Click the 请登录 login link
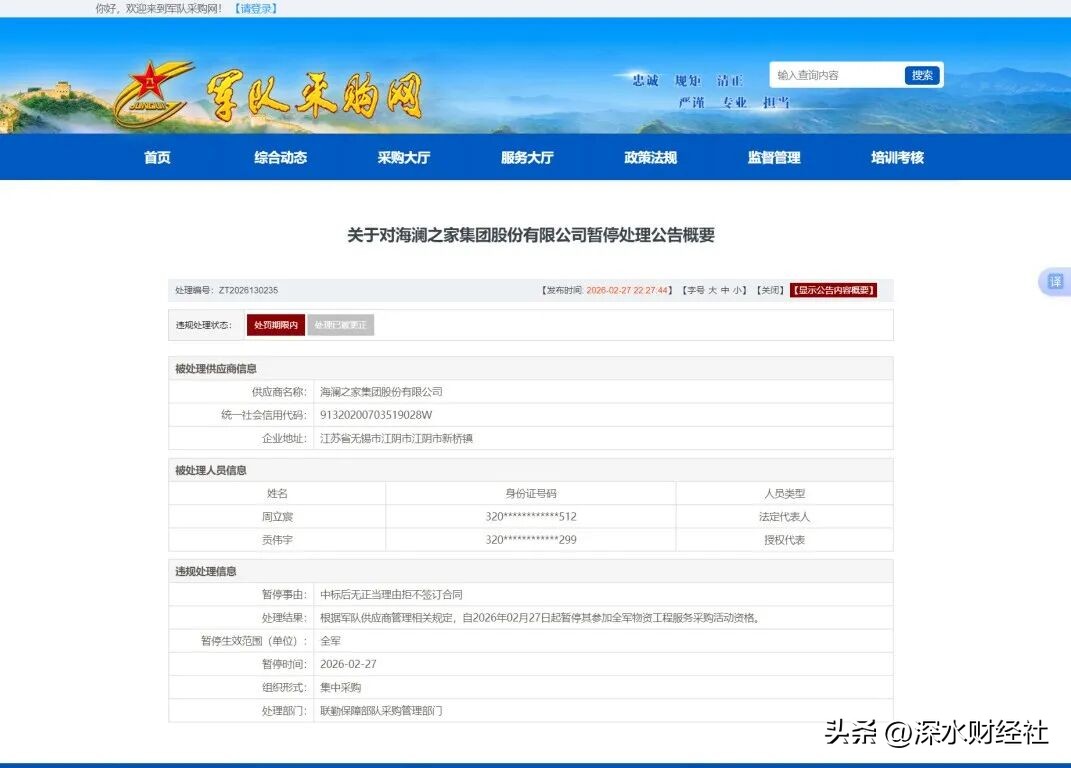Viewport: 1071px width, 768px height. pyautogui.click(x=255, y=8)
